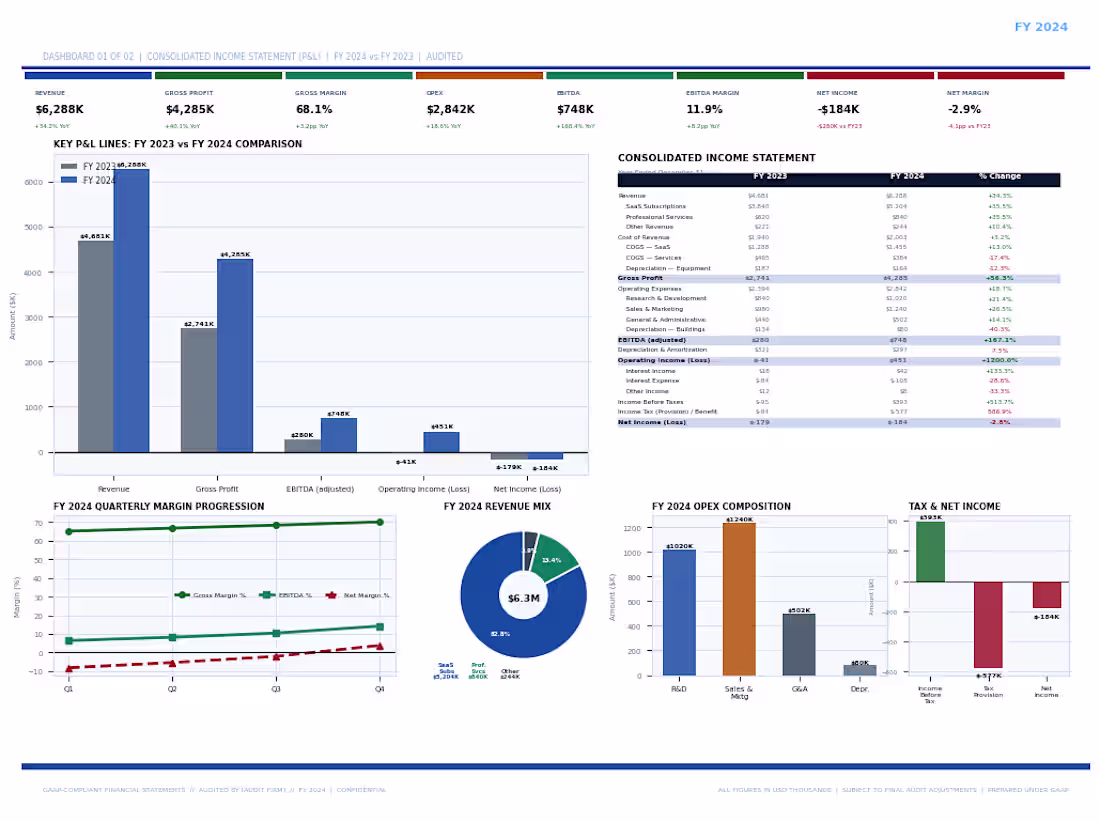Click the 'COGS — Services' row label

pyautogui.click(x=653, y=257)
